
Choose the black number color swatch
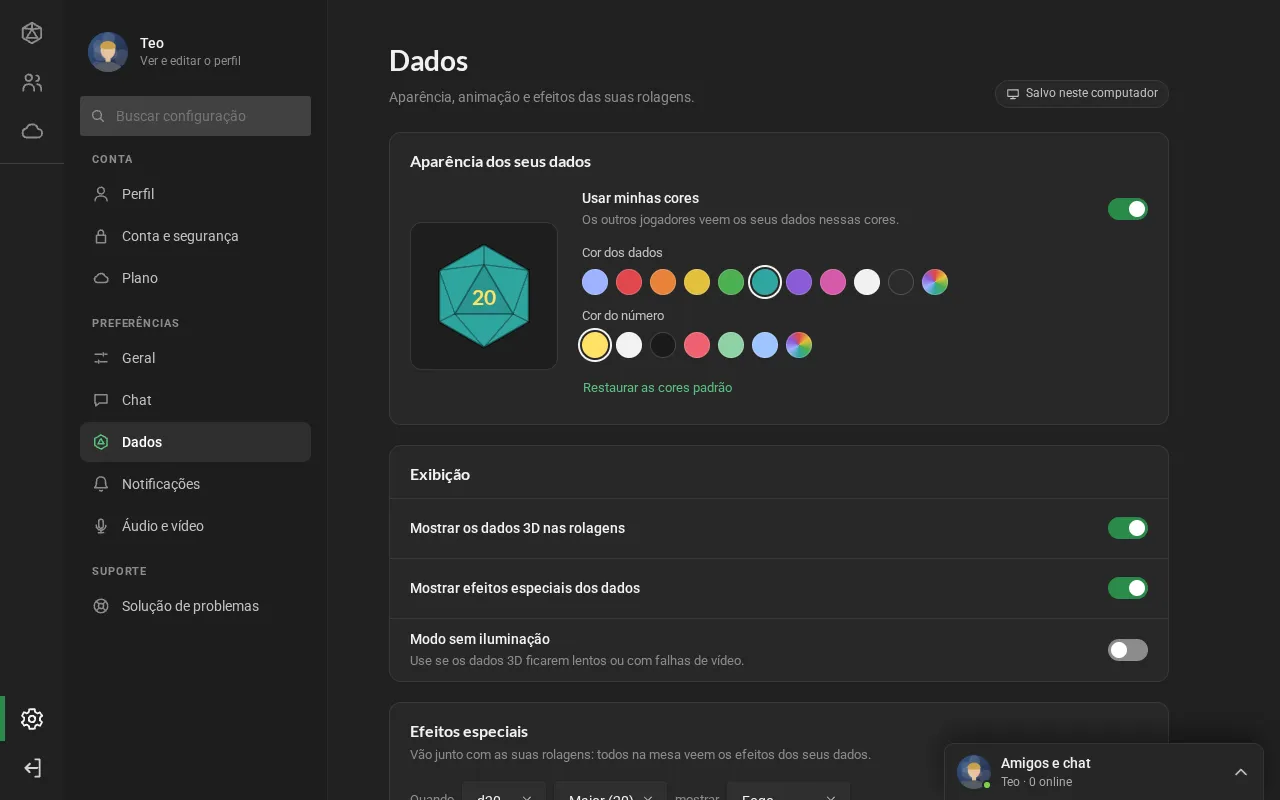[x=663, y=345]
